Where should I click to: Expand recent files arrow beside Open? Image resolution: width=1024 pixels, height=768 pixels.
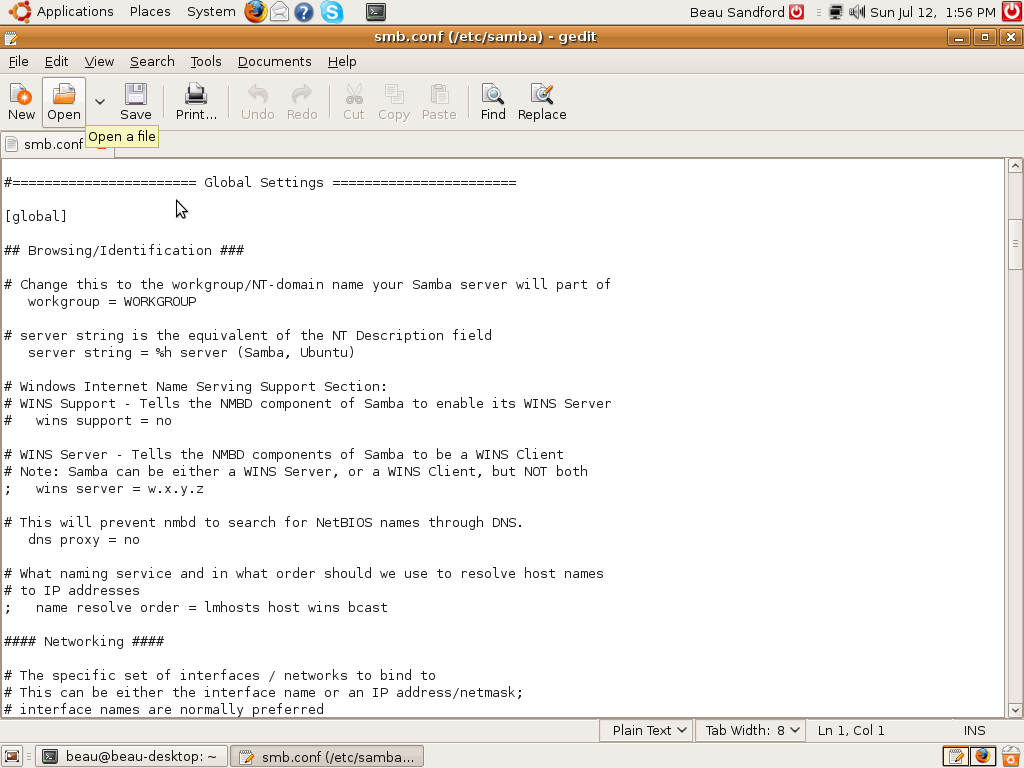(x=99, y=101)
